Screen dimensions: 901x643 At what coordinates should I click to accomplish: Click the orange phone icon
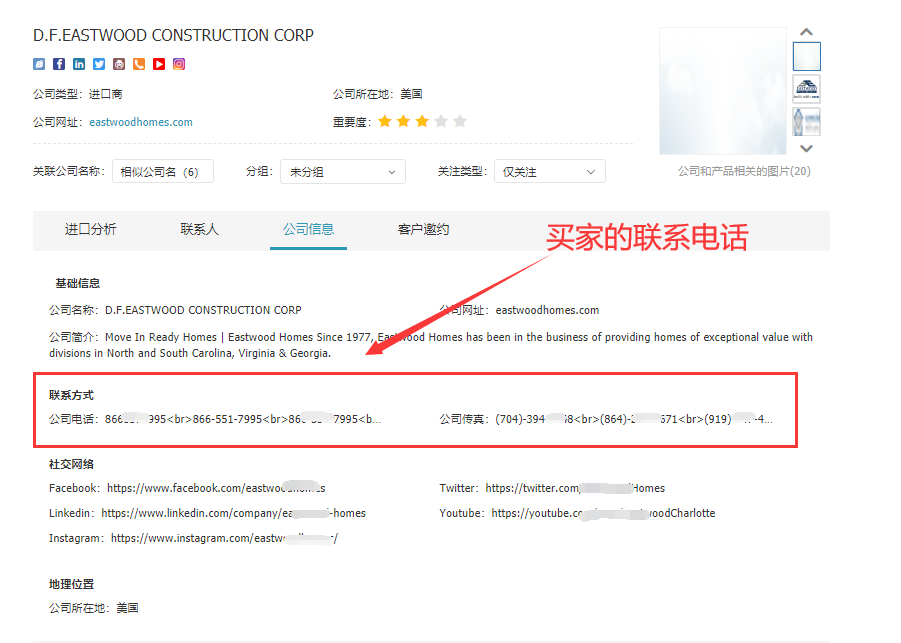(139, 64)
